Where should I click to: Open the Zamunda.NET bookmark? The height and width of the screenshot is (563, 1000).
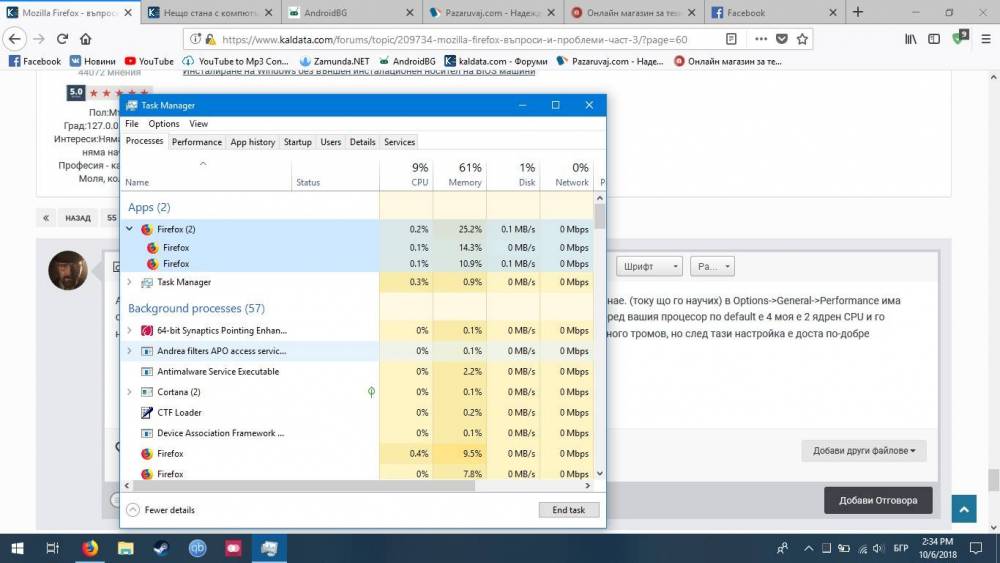coord(334,61)
